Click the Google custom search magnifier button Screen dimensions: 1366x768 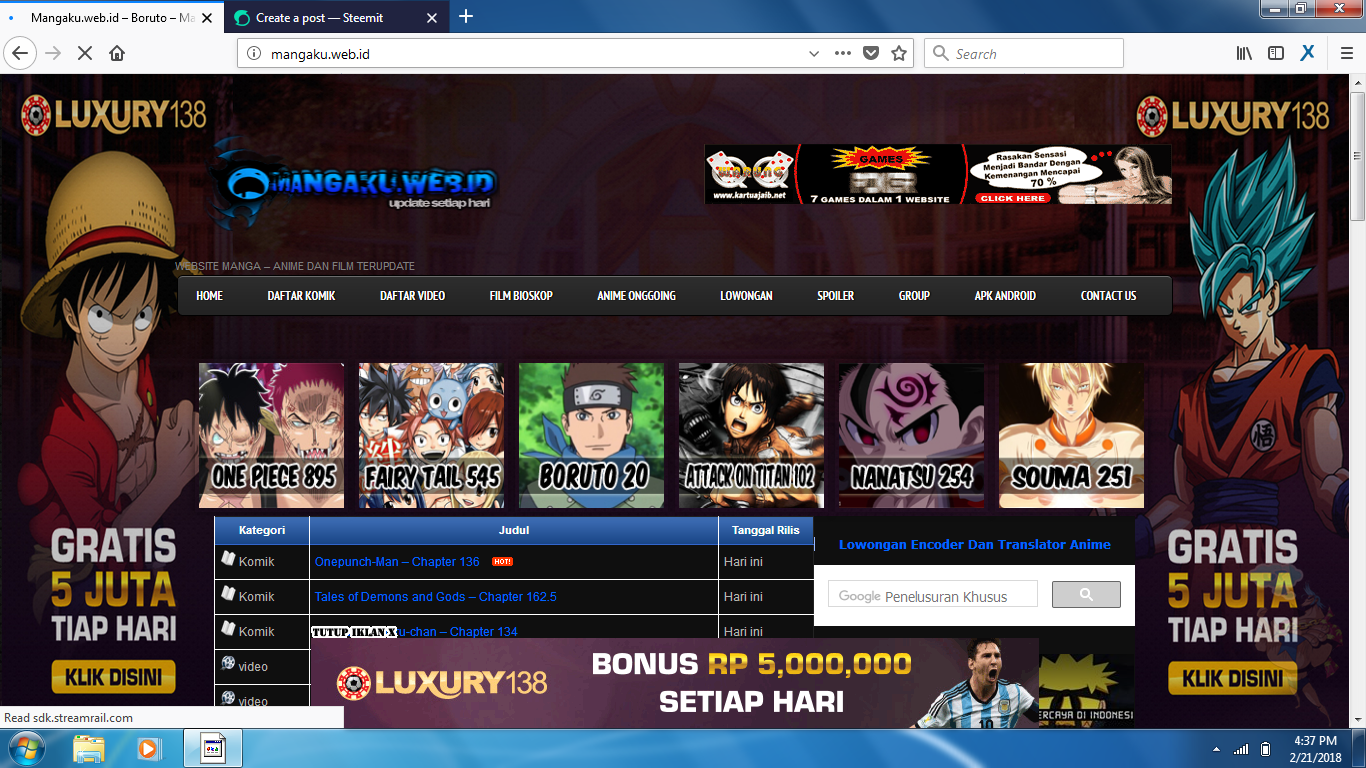click(x=1086, y=595)
